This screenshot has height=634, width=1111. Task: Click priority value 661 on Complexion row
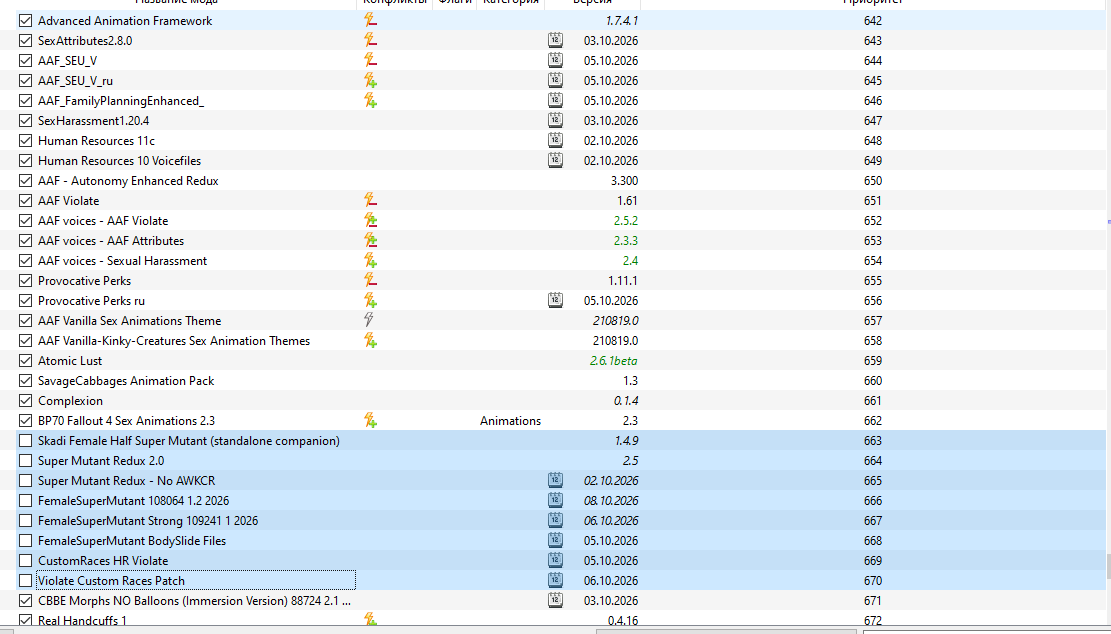(x=873, y=401)
